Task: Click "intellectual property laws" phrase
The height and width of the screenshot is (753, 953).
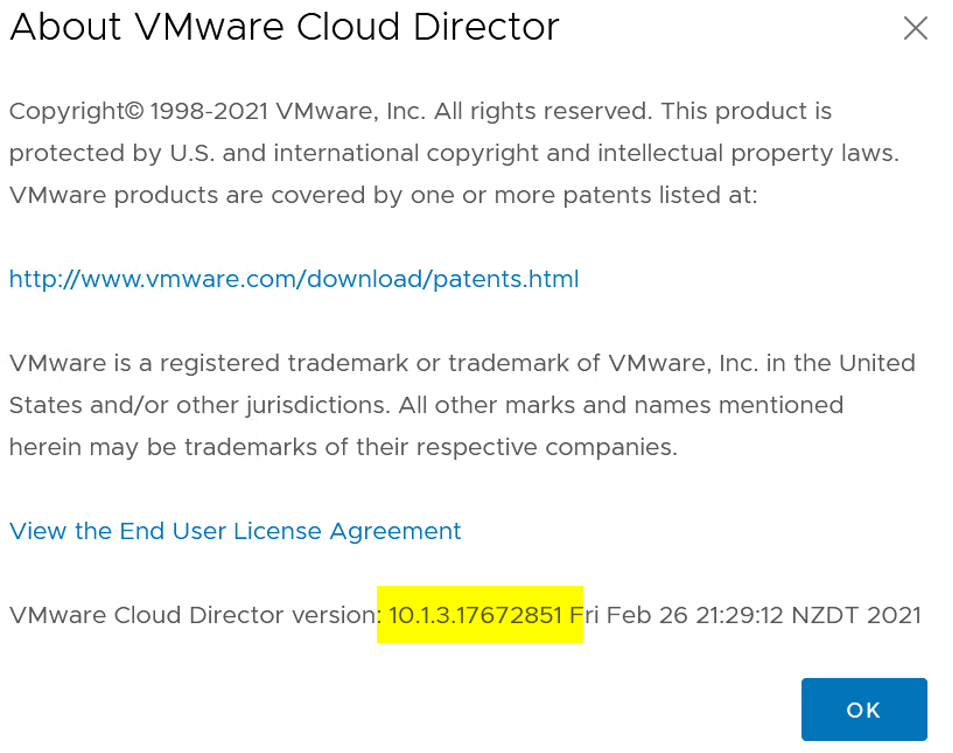Action: pos(748,153)
